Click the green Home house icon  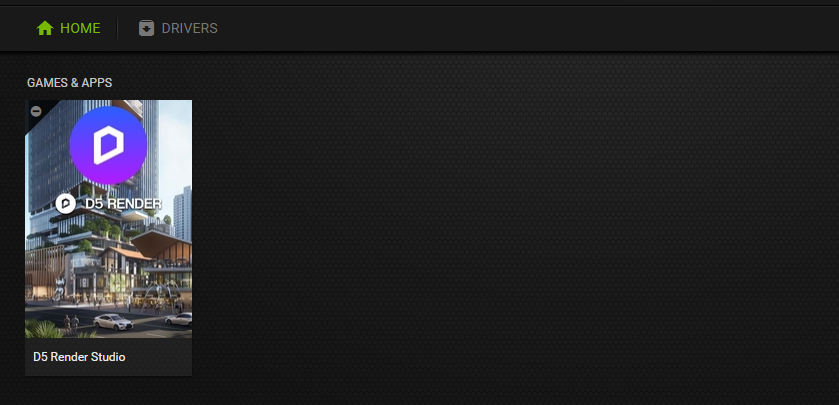tap(45, 28)
